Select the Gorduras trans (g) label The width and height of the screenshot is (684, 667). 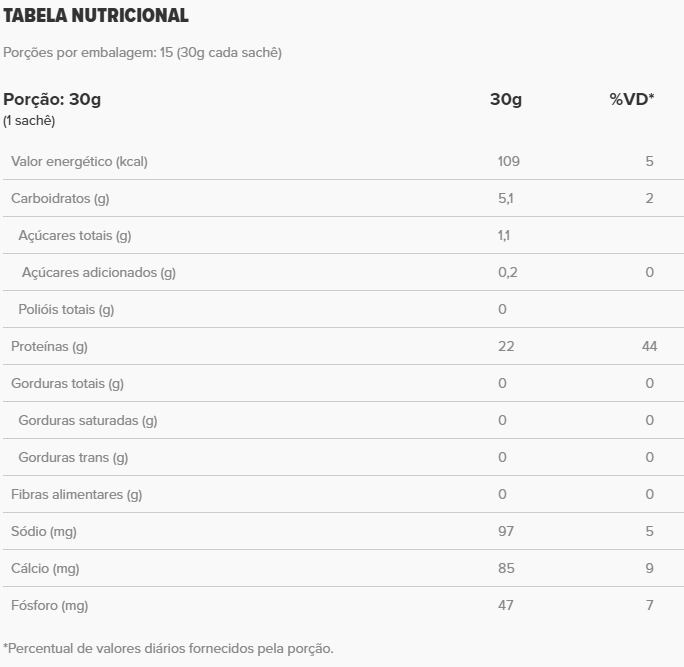tap(73, 457)
